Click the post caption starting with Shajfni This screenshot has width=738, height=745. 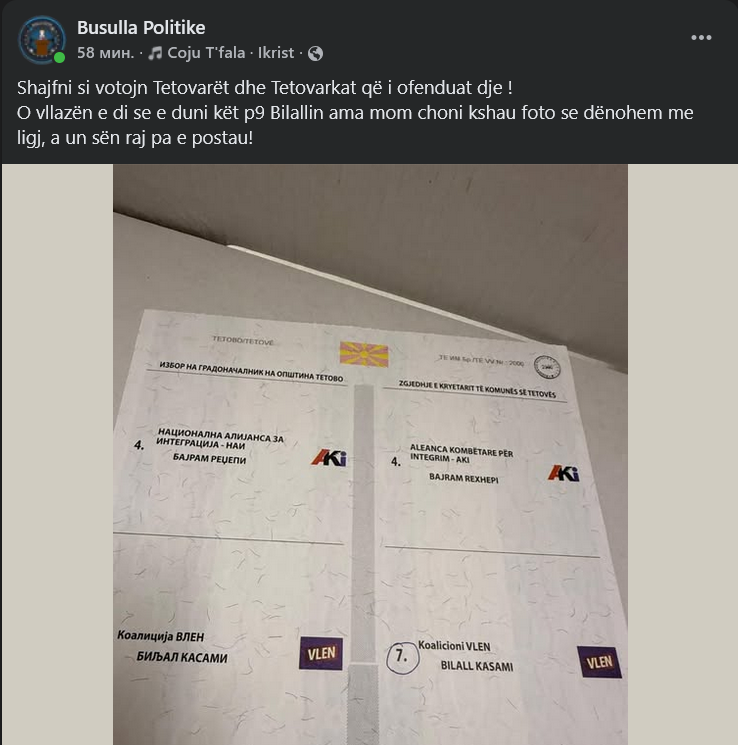(355, 113)
